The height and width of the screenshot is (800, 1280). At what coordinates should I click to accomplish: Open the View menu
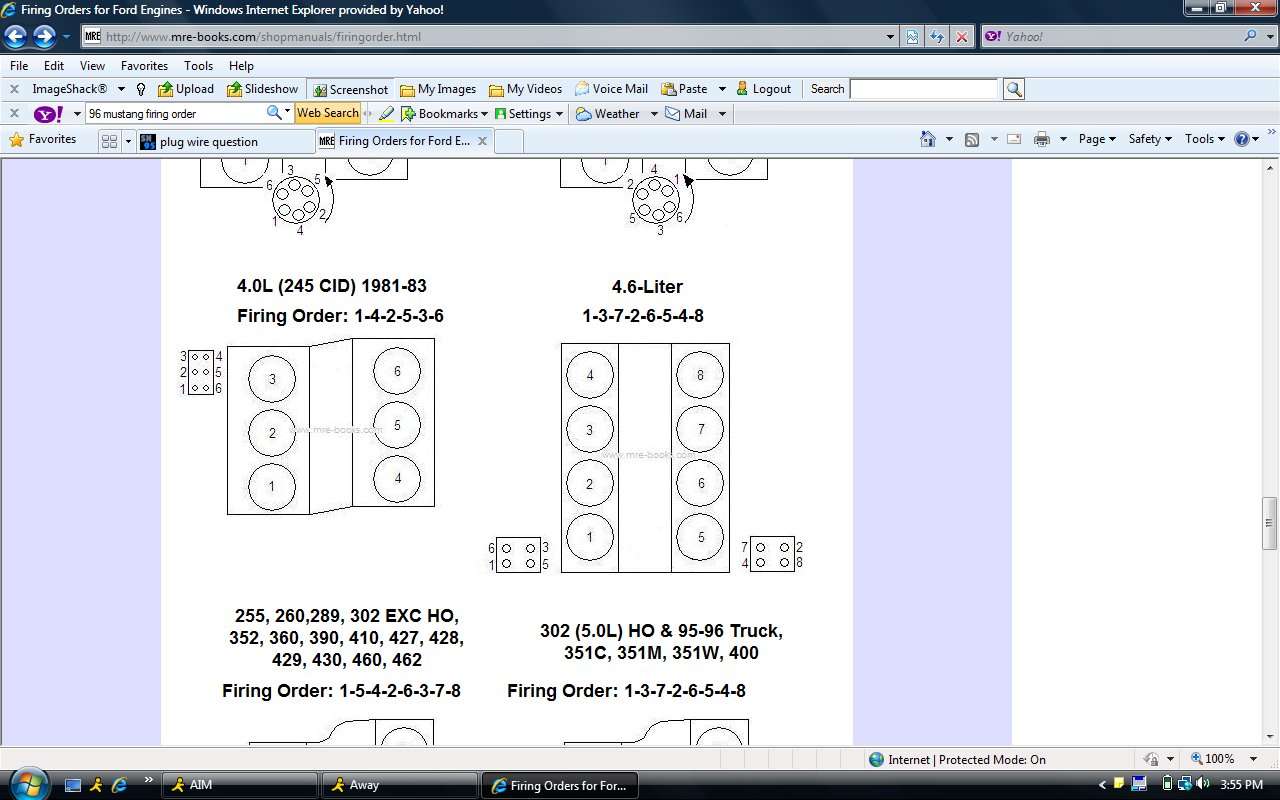pos(92,65)
